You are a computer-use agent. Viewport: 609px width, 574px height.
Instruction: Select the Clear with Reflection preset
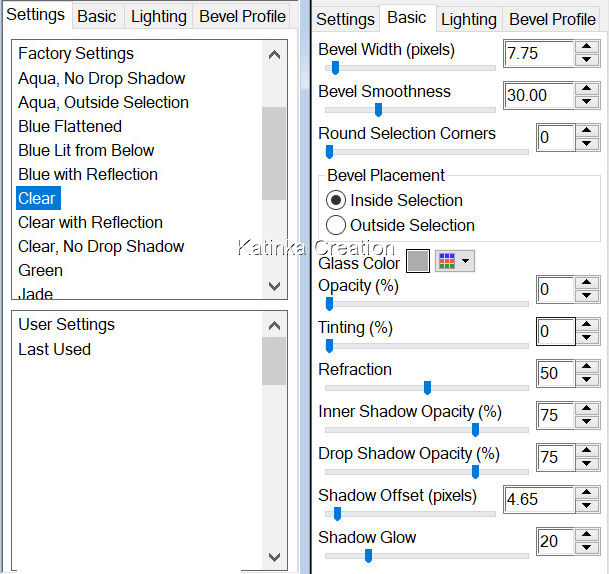tap(90, 222)
